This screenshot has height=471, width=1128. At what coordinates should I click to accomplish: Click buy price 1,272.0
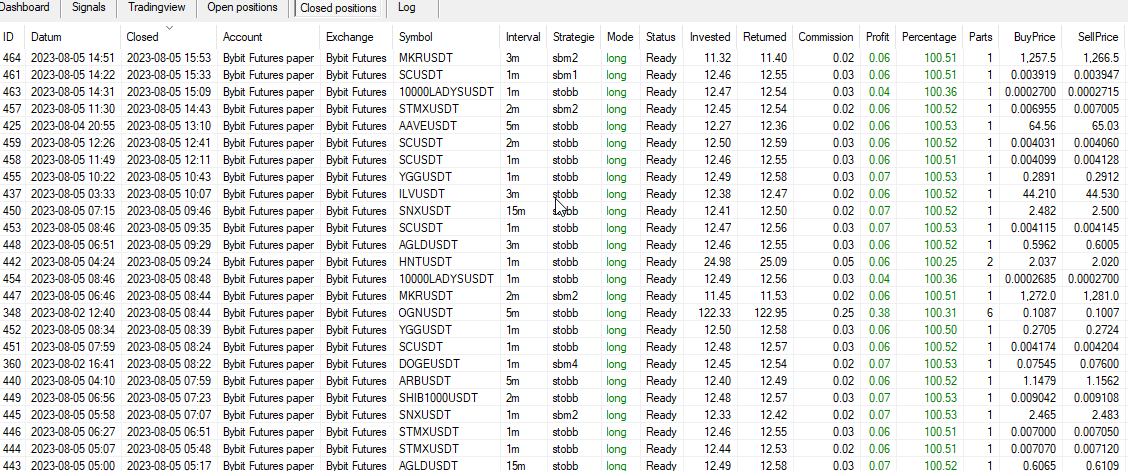[x=1038, y=296]
